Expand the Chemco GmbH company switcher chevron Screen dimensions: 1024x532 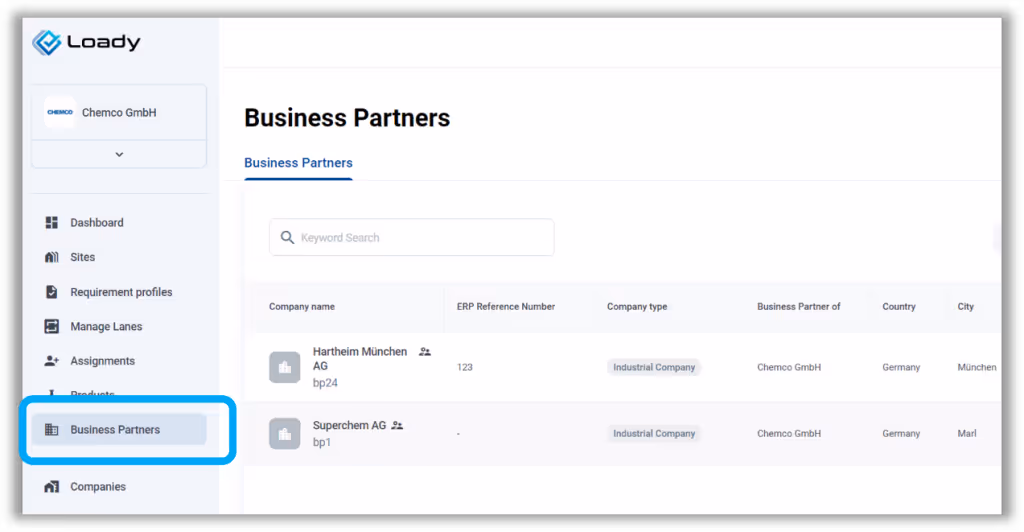click(x=119, y=155)
